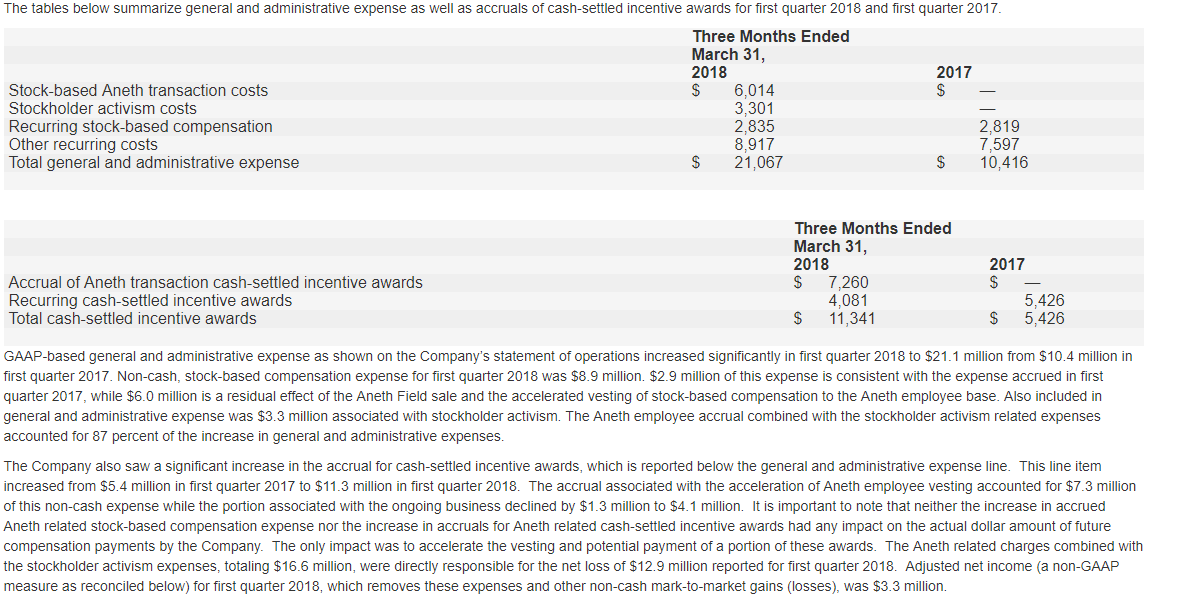Click 'Accrual of Aneth transaction cash-settled incentive awards'
Viewport: 1185px width, 603px height.
click(x=215, y=283)
